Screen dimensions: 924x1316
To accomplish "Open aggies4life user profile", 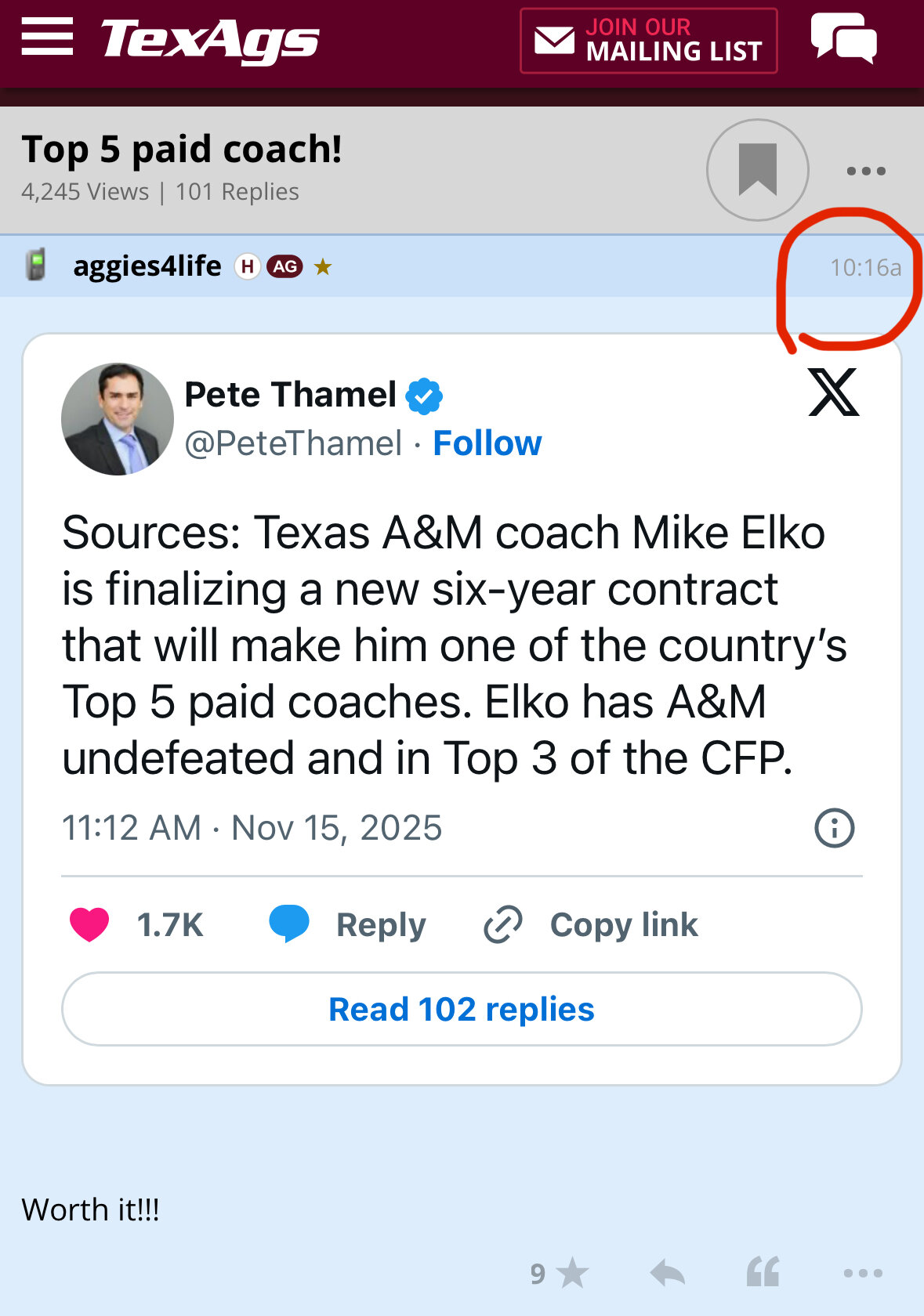I will click(147, 266).
